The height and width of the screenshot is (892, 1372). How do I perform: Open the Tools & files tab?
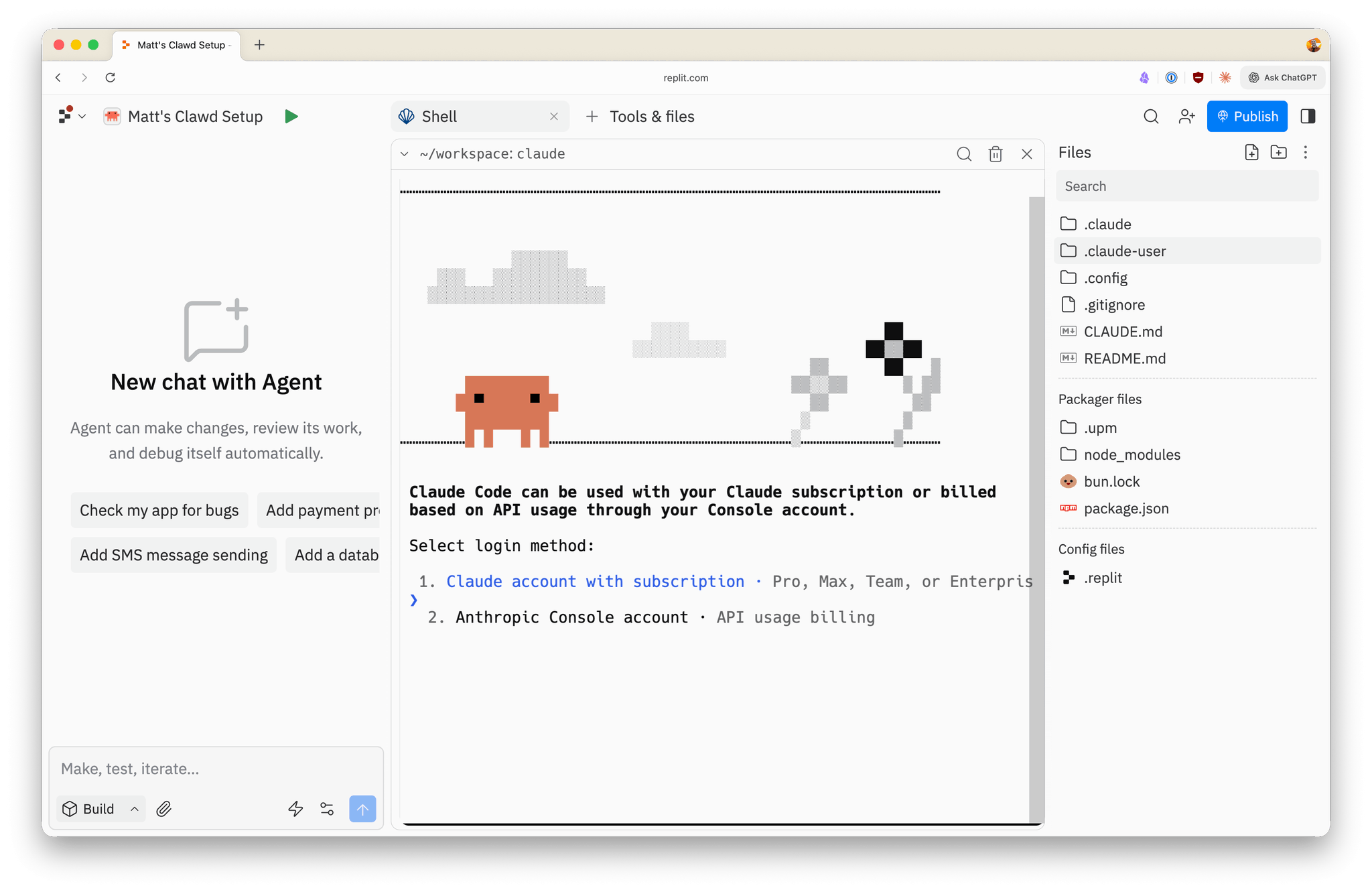(640, 117)
